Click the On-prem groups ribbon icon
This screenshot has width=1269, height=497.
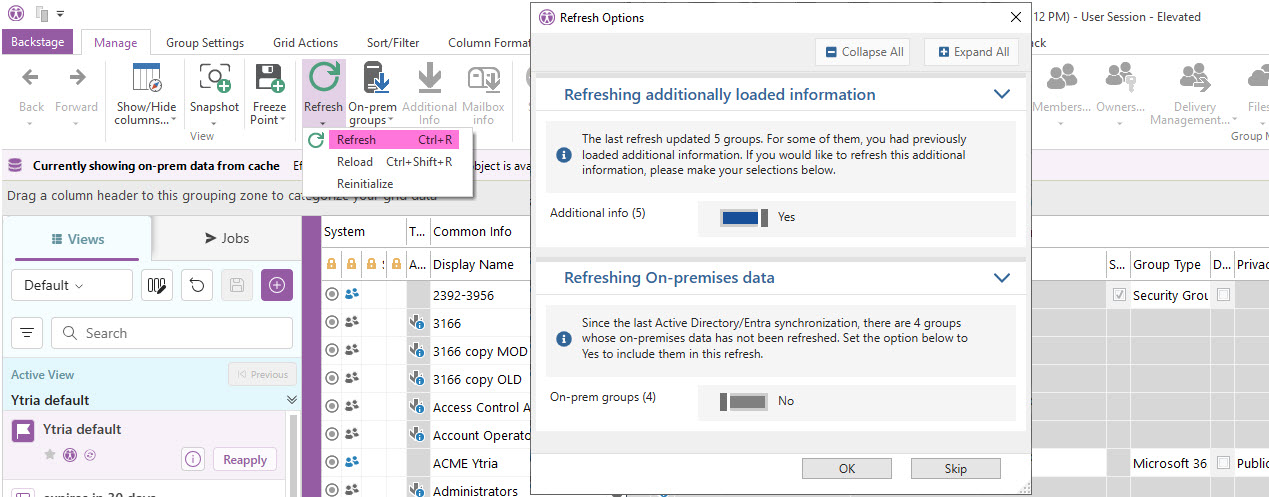[374, 78]
